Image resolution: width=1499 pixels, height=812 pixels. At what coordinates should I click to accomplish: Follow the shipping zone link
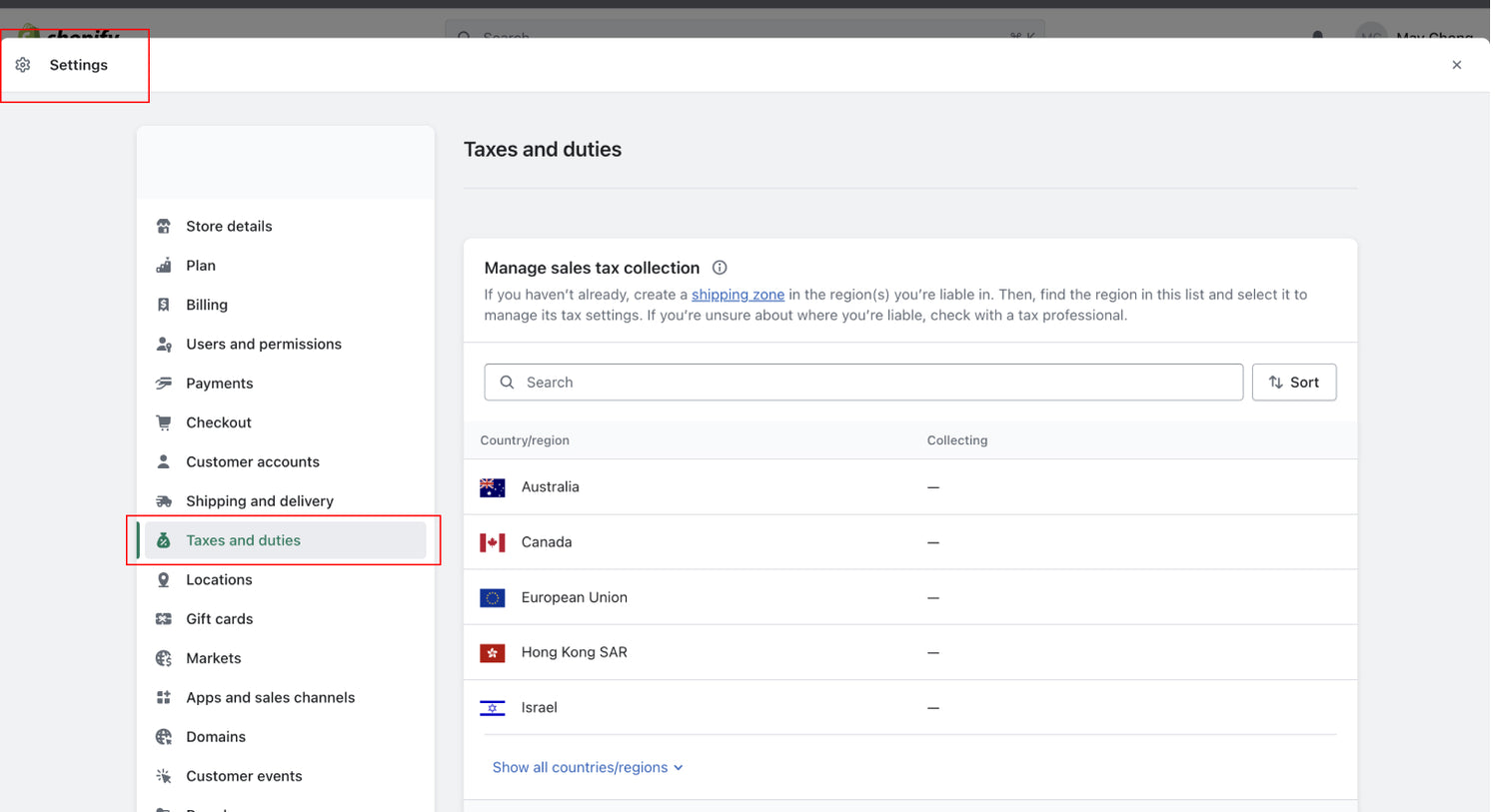(x=738, y=295)
